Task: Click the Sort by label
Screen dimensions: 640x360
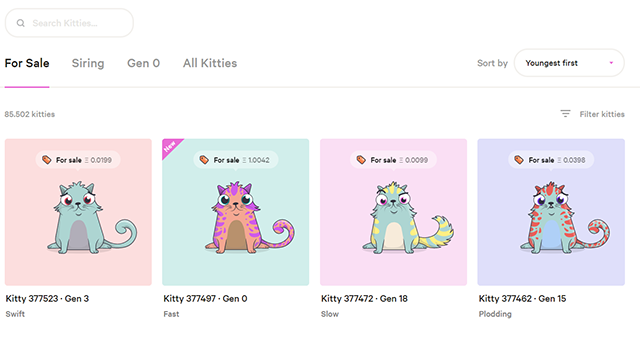Action: pos(492,63)
